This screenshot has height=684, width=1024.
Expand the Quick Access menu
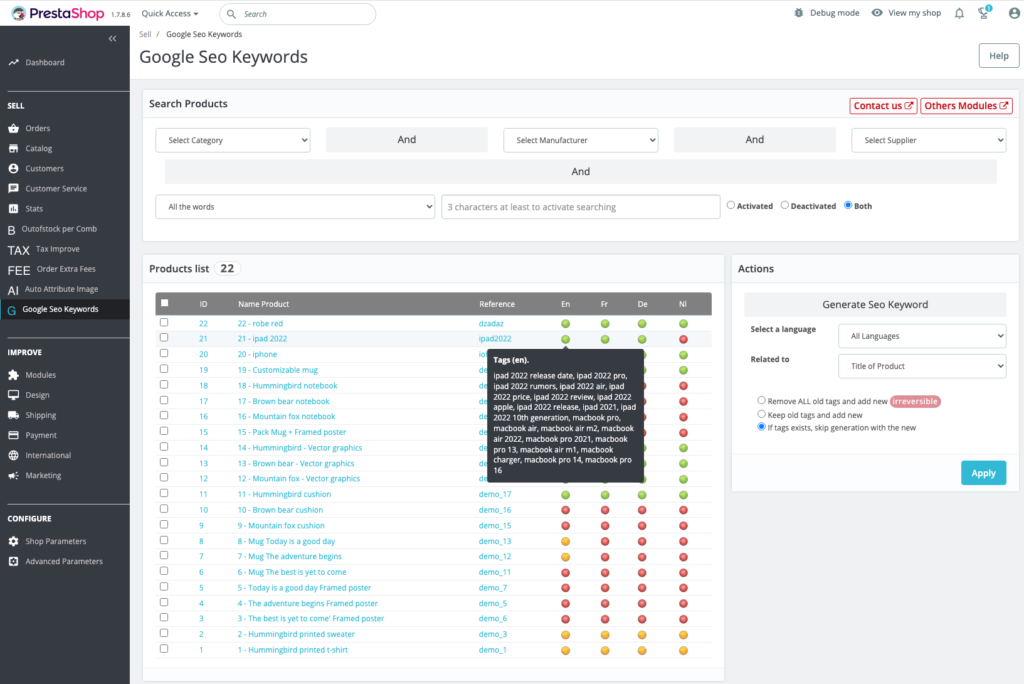(x=170, y=14)
